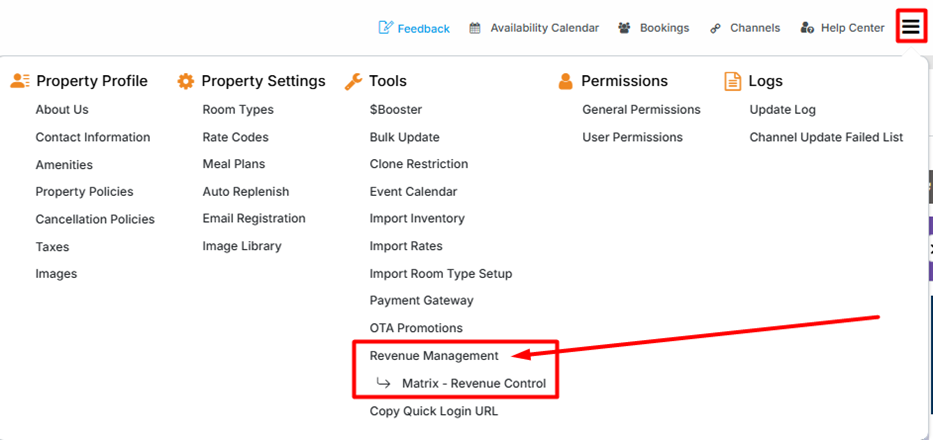Select User Permissions option
This screenshot has height=440, width=933.
pos(632,137)
